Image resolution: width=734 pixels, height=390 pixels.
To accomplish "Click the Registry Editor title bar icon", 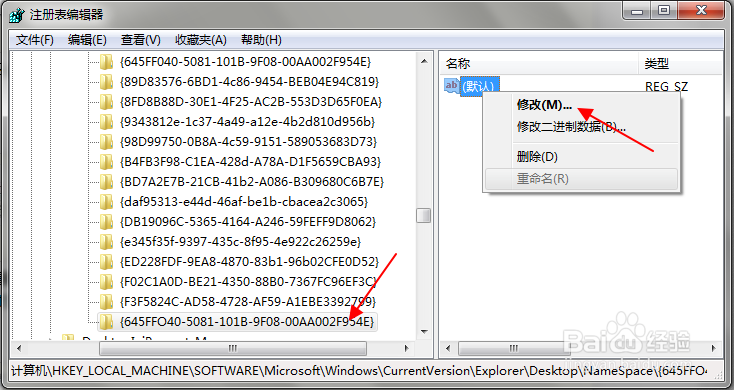I will [x=17, y=15].
